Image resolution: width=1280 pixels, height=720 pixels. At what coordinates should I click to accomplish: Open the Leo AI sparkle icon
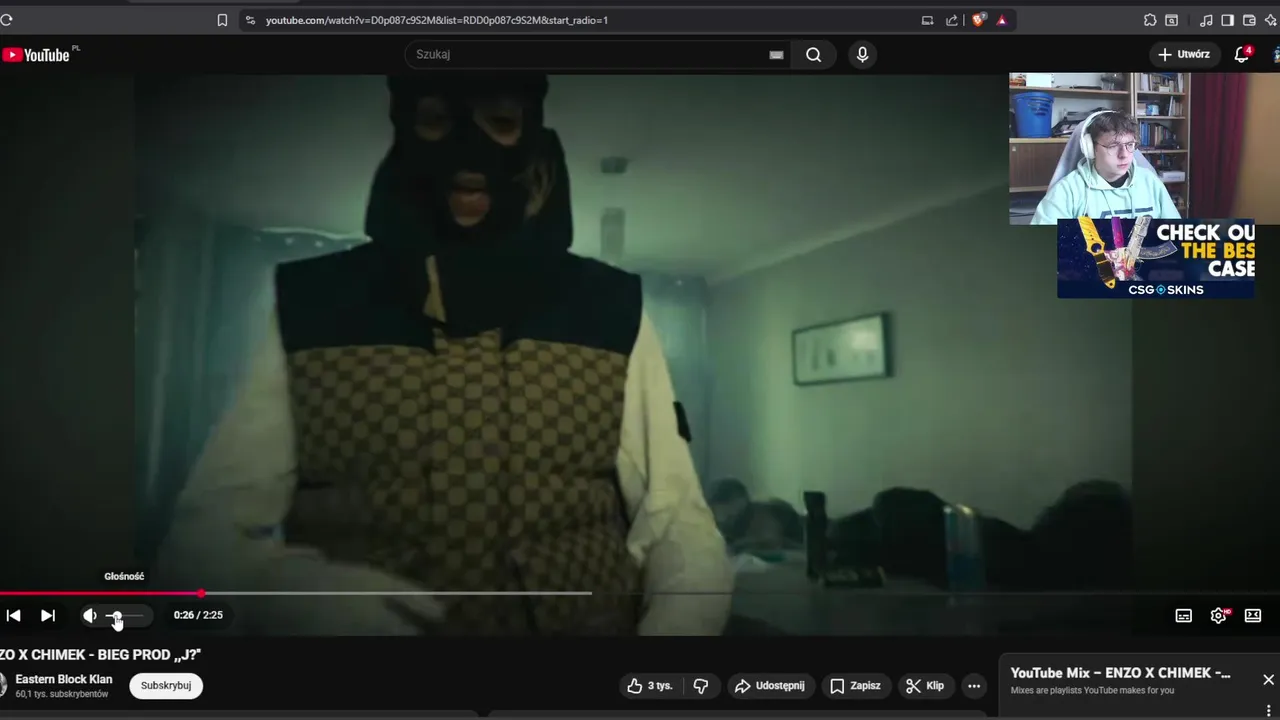(1270, 20)
